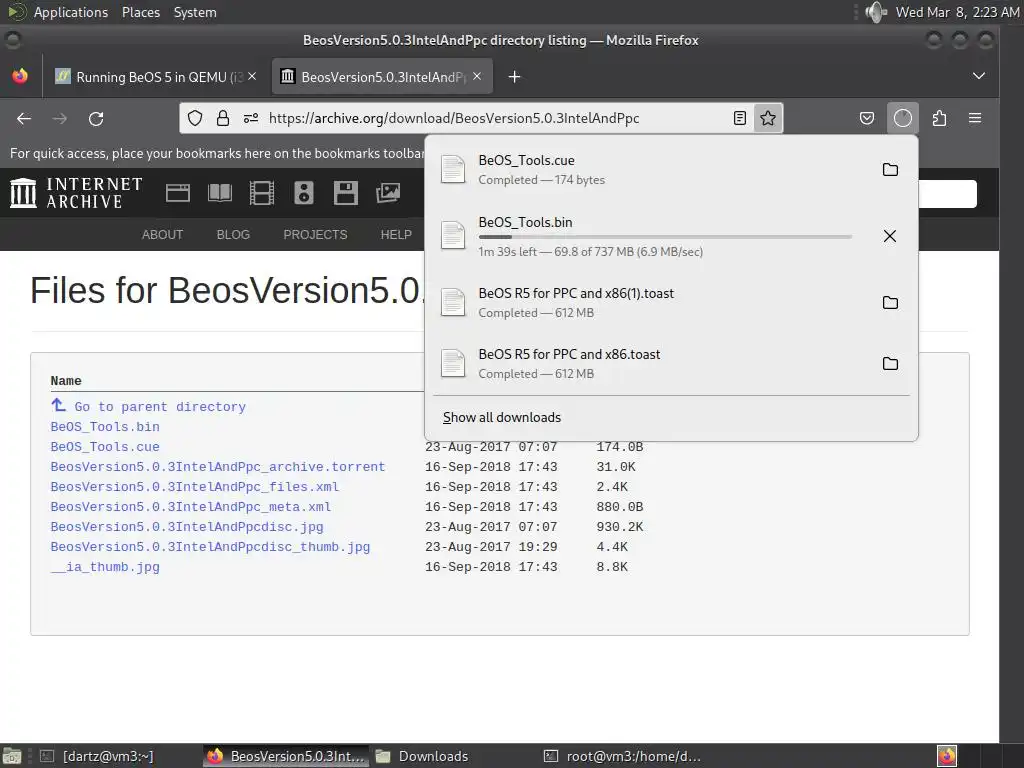The image size is (1024, 768).
Task: Close the downloads panel via toolbar downloads icon
Action: tap(903, 118)
